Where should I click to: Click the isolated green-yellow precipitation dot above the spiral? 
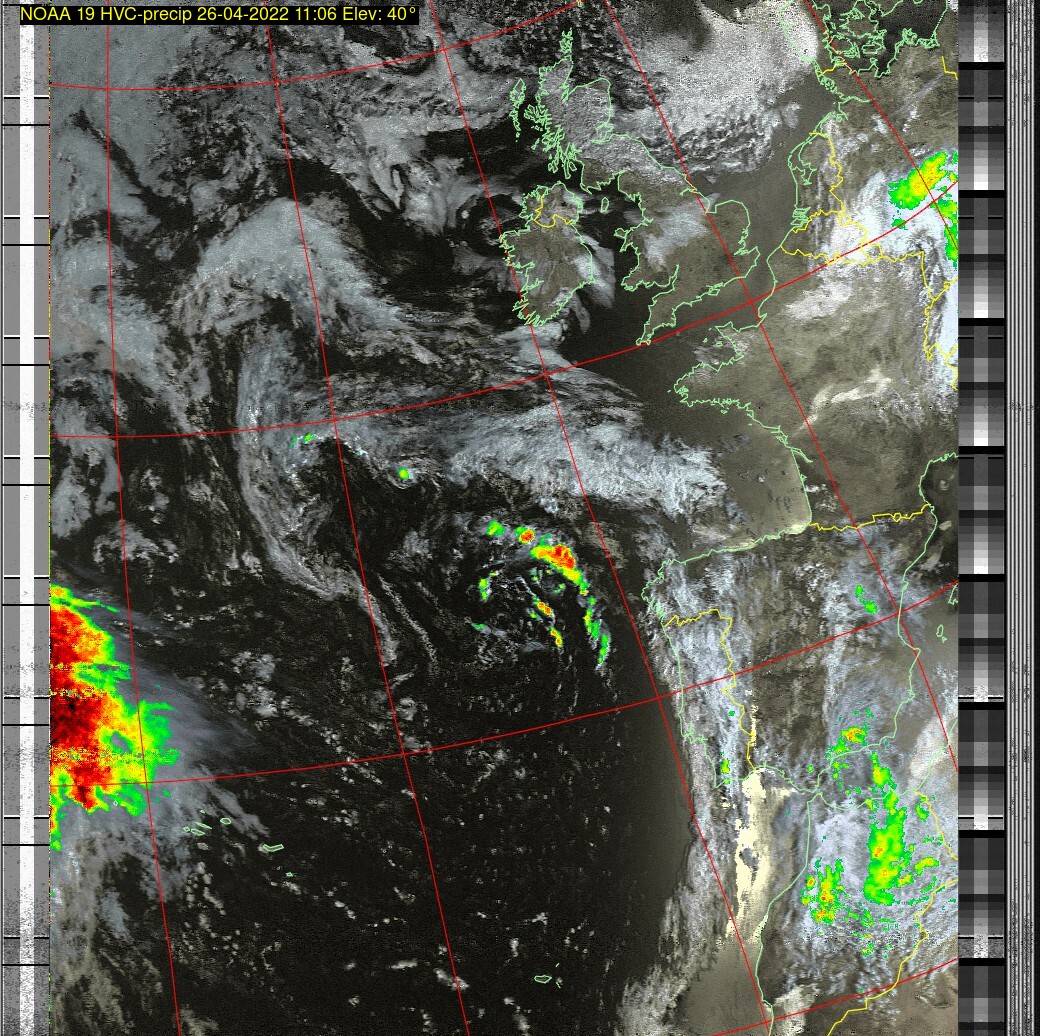[x=404, y=473]
